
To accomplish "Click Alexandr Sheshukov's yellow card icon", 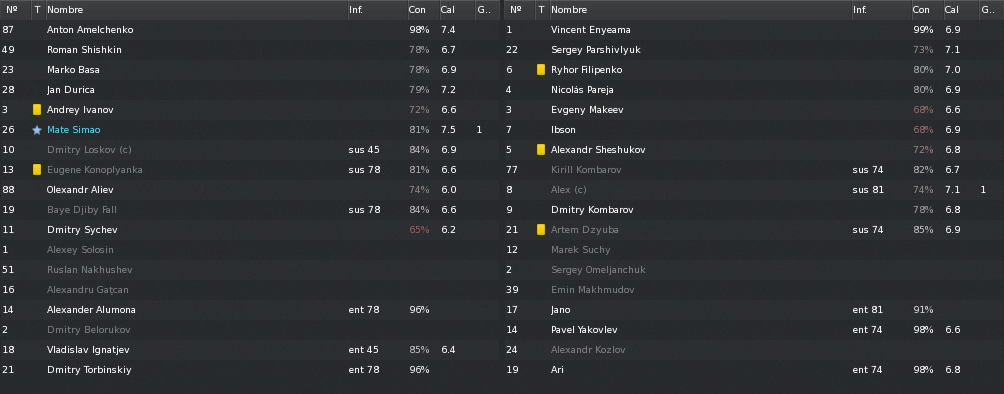I will 541,150.
